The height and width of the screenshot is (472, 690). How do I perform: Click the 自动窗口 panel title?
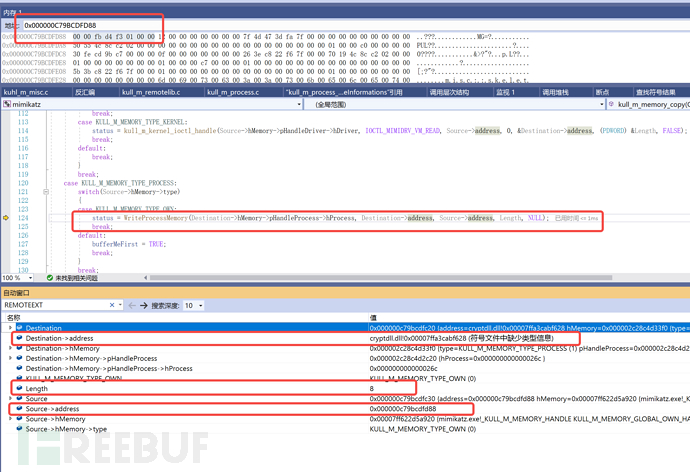tap(16, 293)
